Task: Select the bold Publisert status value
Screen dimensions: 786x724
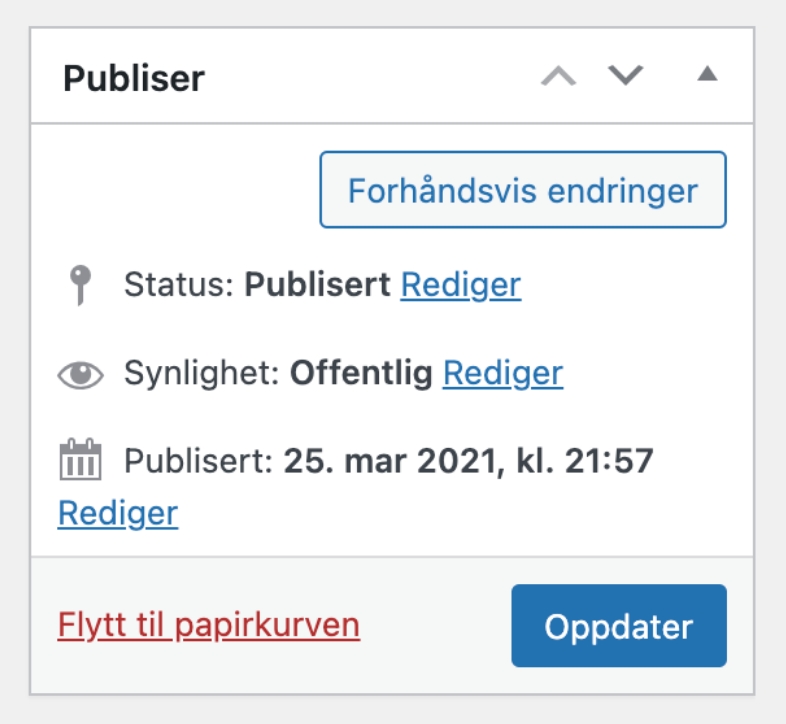Action: (317, 284)
